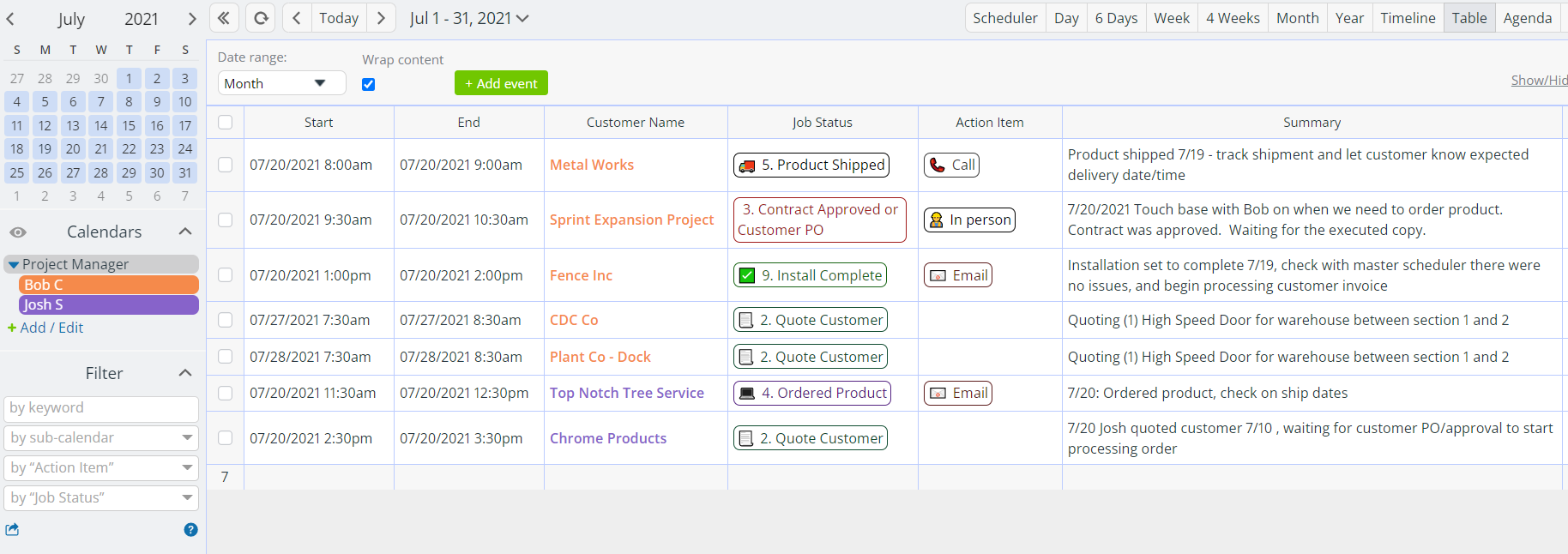Go to next month in mini calendar
1568x554 pixels.
click(x=192, y=19)
